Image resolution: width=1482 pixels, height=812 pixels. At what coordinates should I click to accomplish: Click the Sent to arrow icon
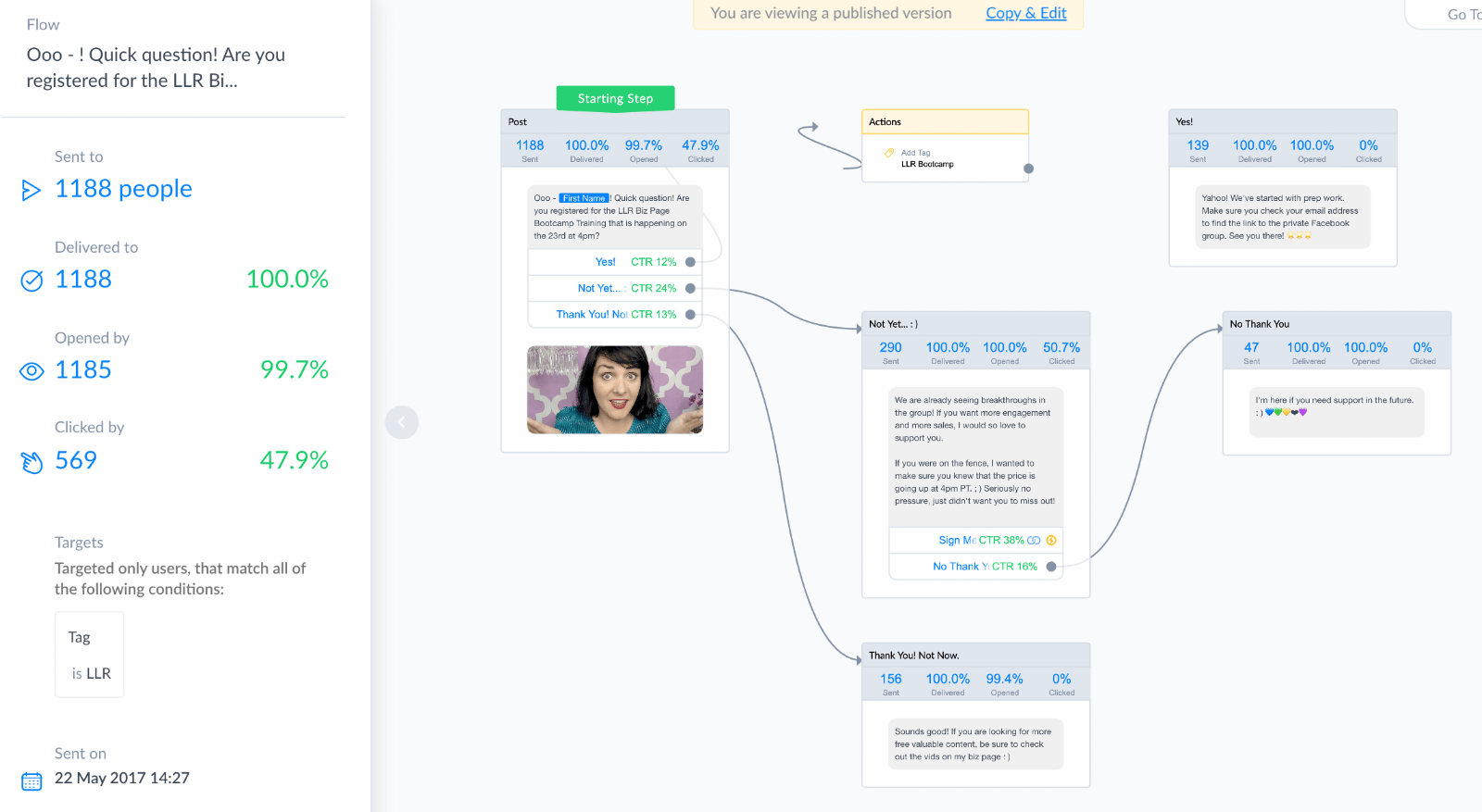click(31, 190)
